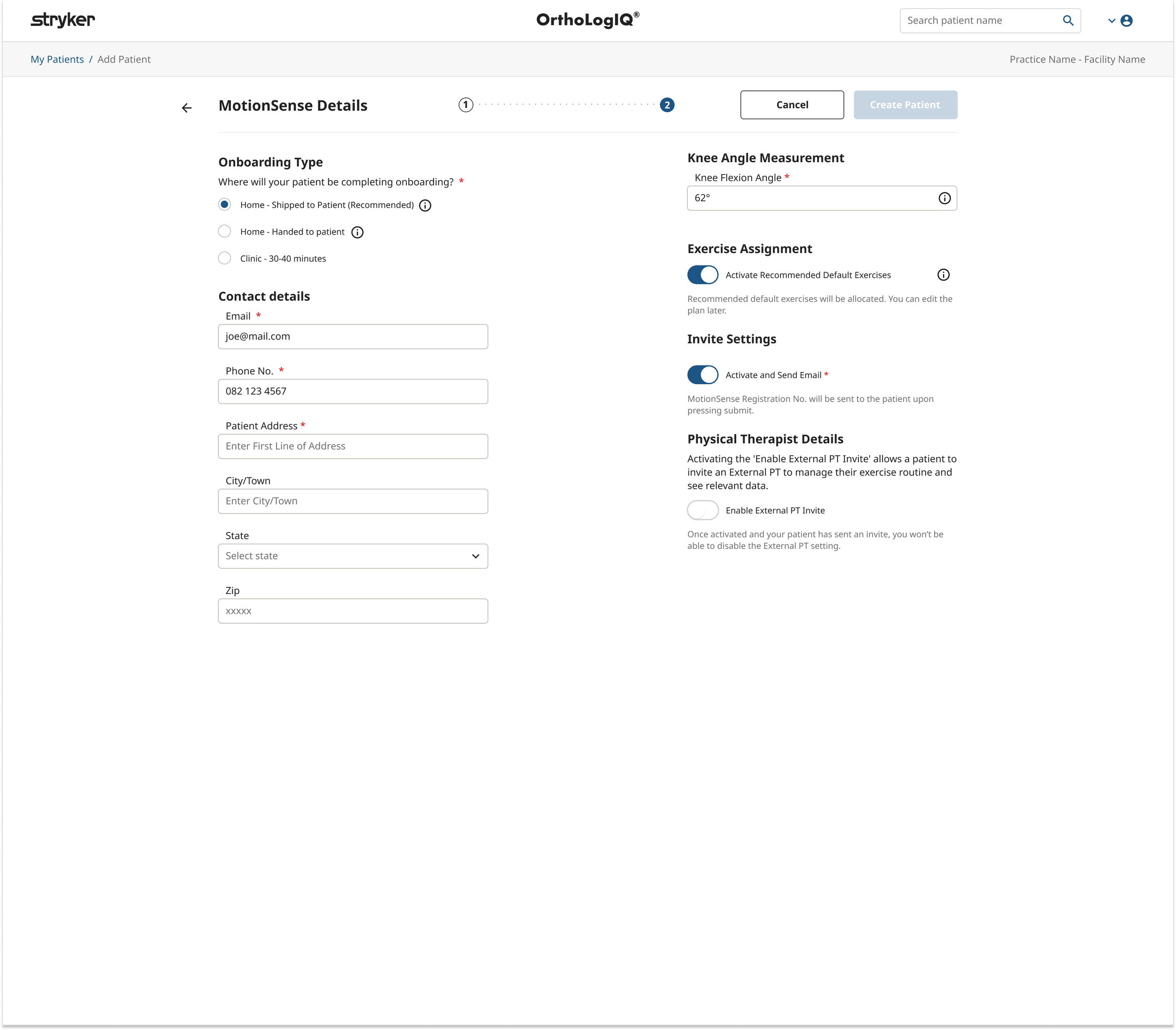This screenshot has height=1030, width=1176.
Task: Click info icon for Home - Shipped to Patient
Action: pos(425,206)
